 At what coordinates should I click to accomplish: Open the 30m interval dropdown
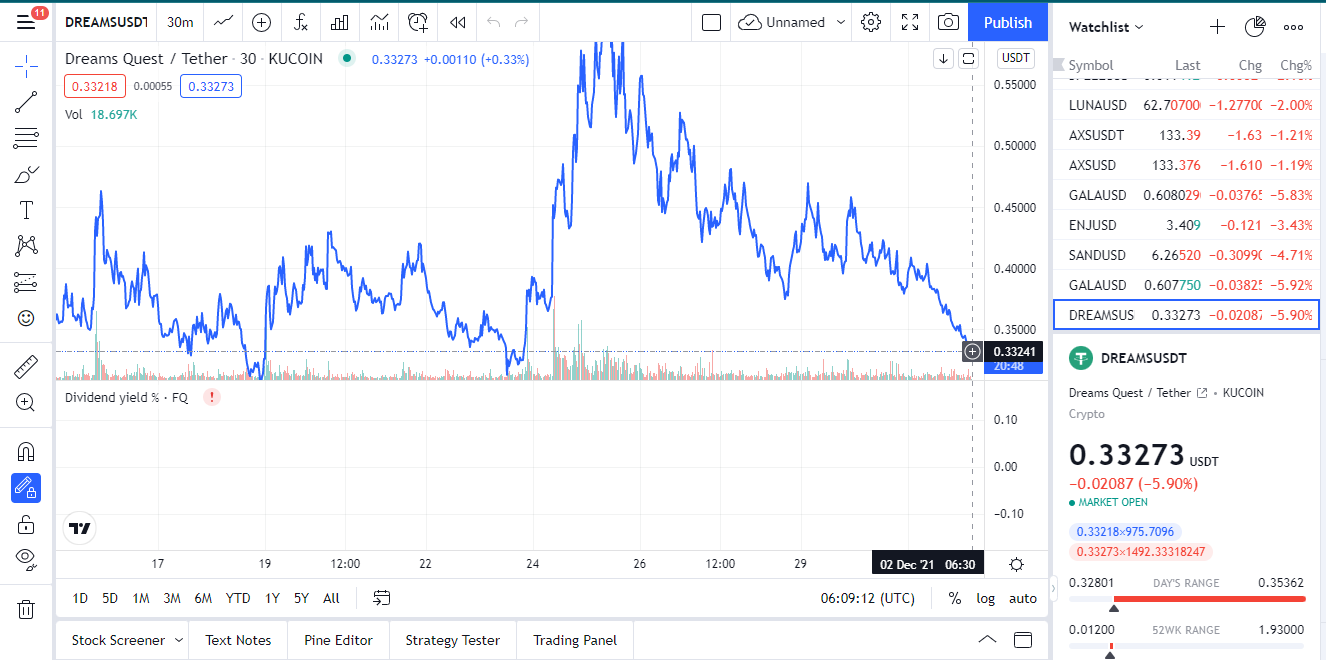(x=181, y=22)
